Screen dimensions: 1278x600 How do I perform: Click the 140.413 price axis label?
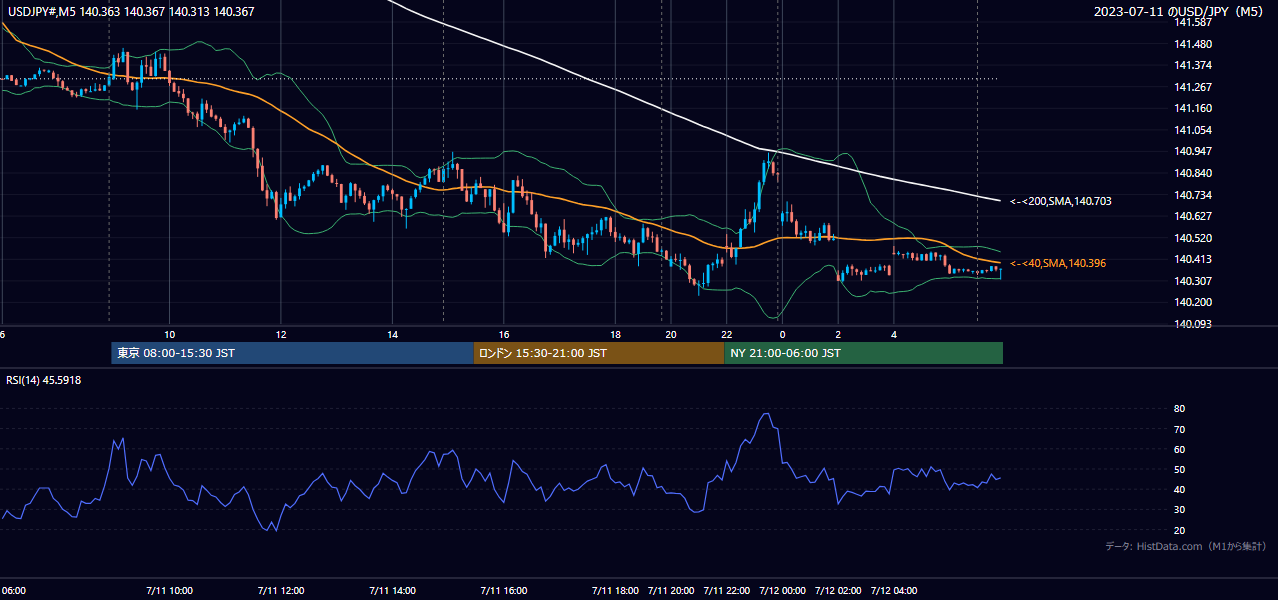pos(1195,259)
